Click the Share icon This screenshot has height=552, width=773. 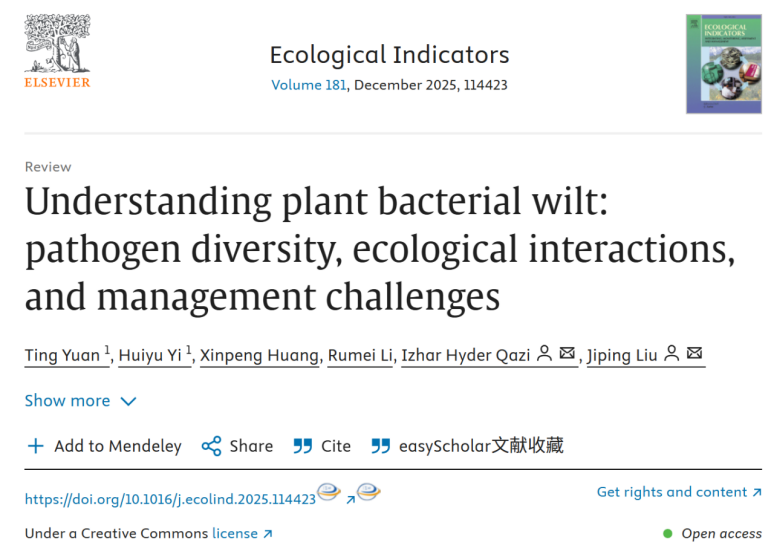pos(211,446)
